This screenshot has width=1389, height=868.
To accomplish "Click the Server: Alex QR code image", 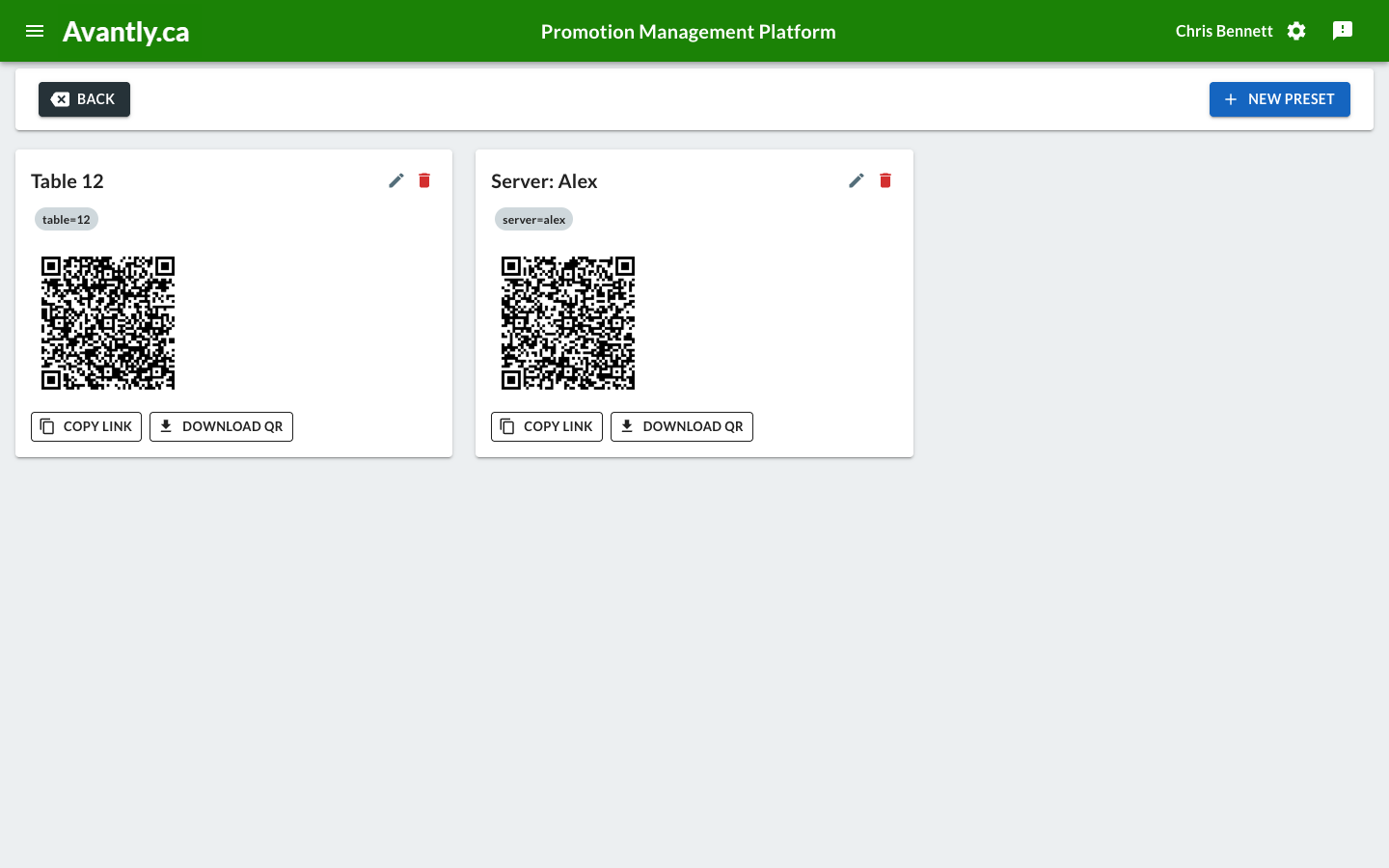I will coord(568,323).
